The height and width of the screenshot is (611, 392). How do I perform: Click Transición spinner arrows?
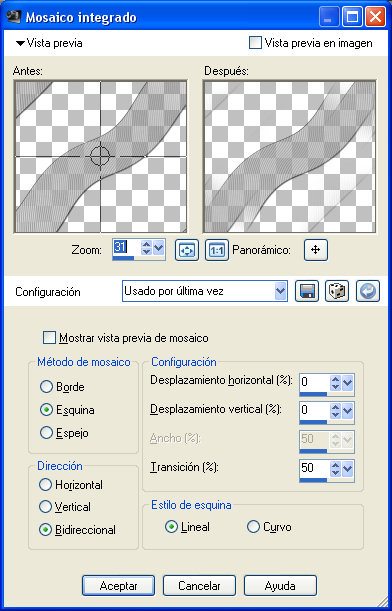pyautogui.click(x=335, y=468)
